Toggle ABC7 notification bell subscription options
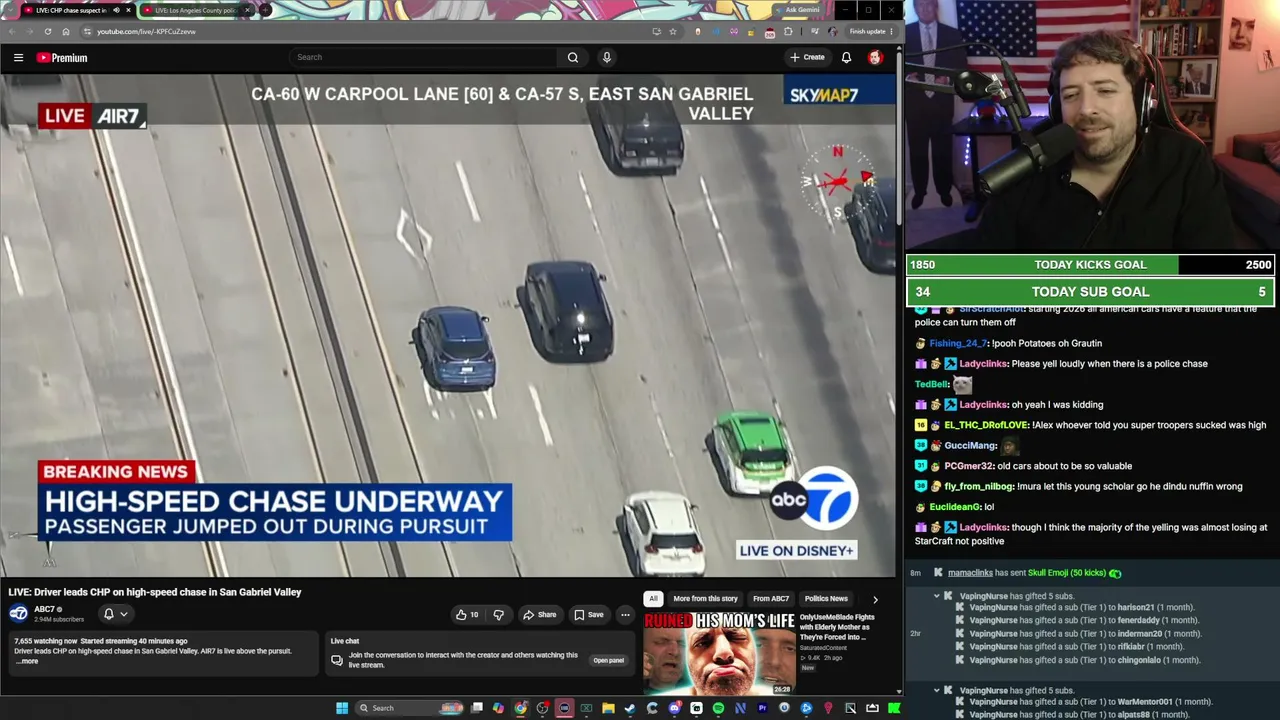 coord(115,614)
